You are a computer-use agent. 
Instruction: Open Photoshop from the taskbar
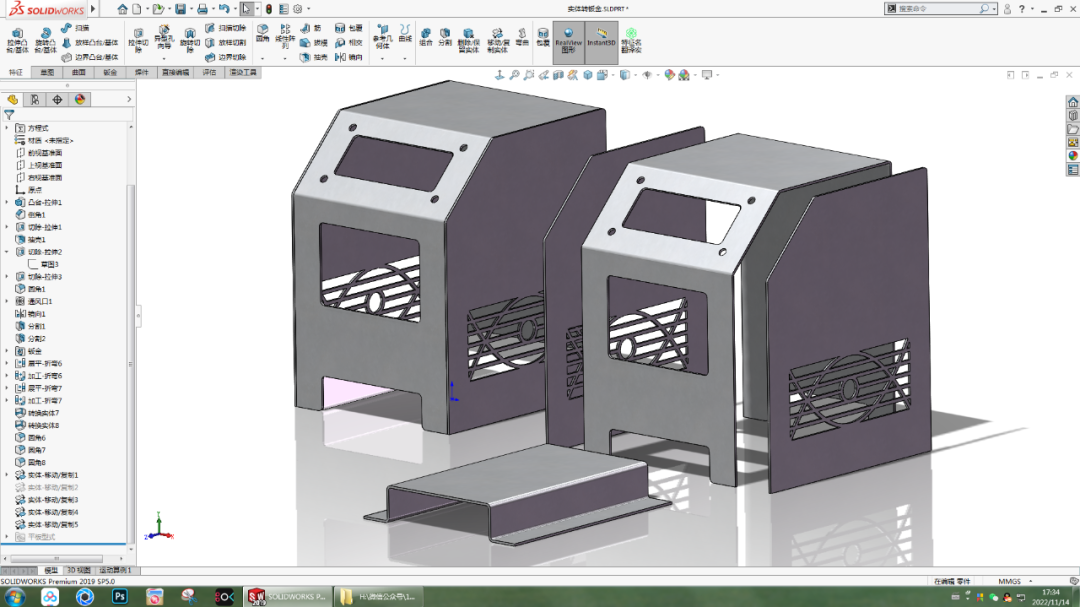pyautogui.click(x=121, y=597)
